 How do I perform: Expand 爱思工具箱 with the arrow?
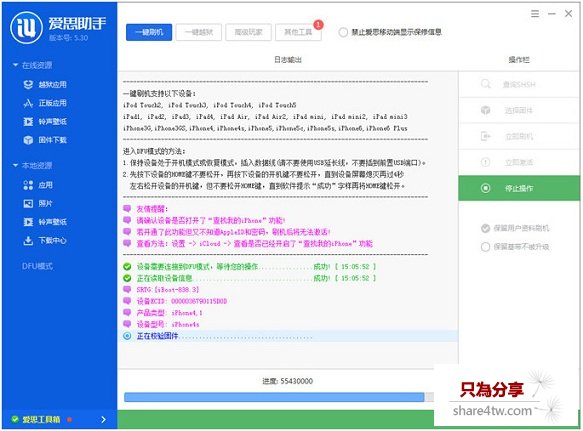[x=103, y=419]
